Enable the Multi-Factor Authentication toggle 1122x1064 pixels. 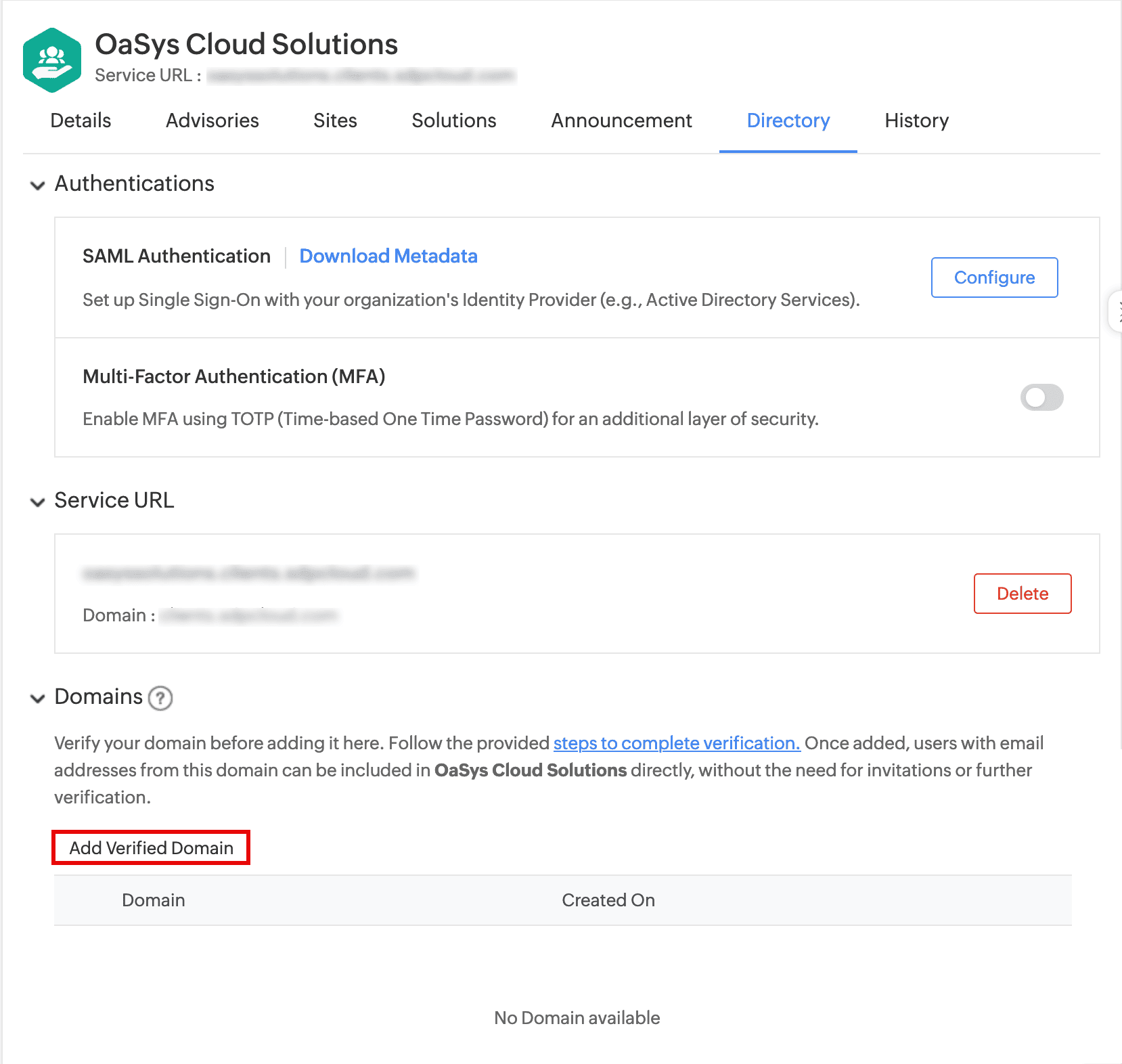click(1041, 397)
